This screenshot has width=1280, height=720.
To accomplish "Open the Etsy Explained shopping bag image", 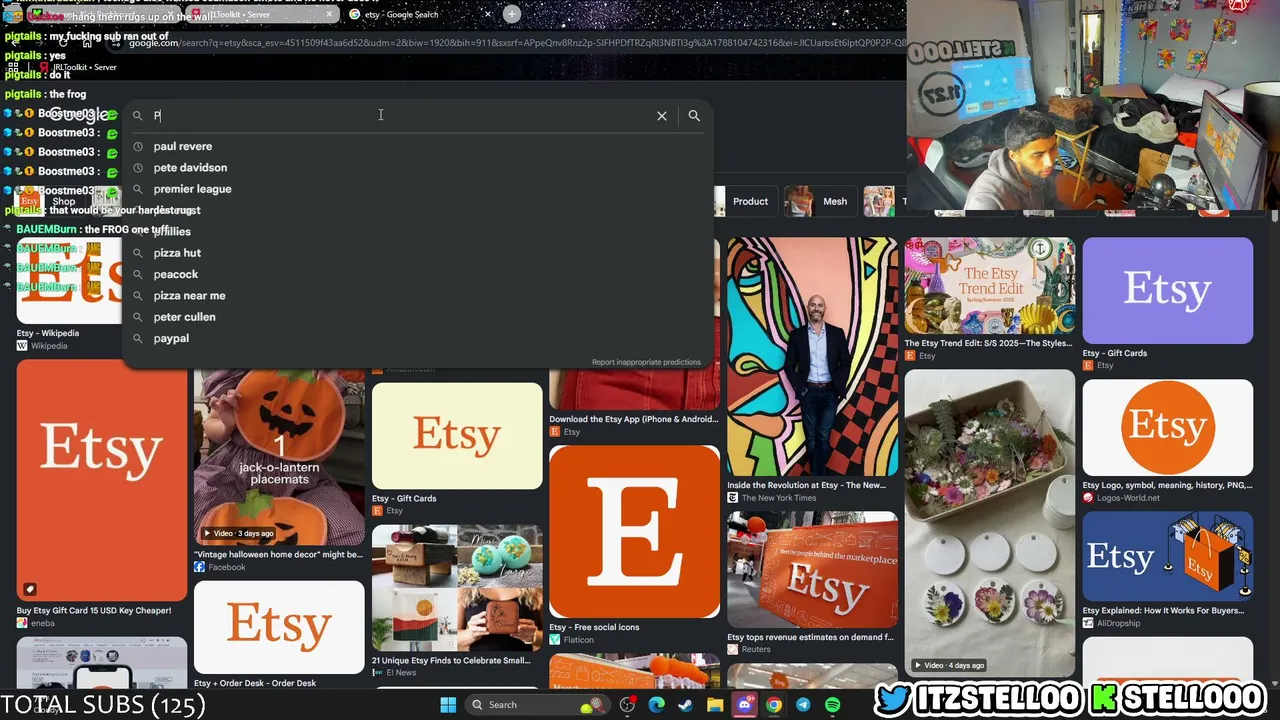I will point(1167,556).
